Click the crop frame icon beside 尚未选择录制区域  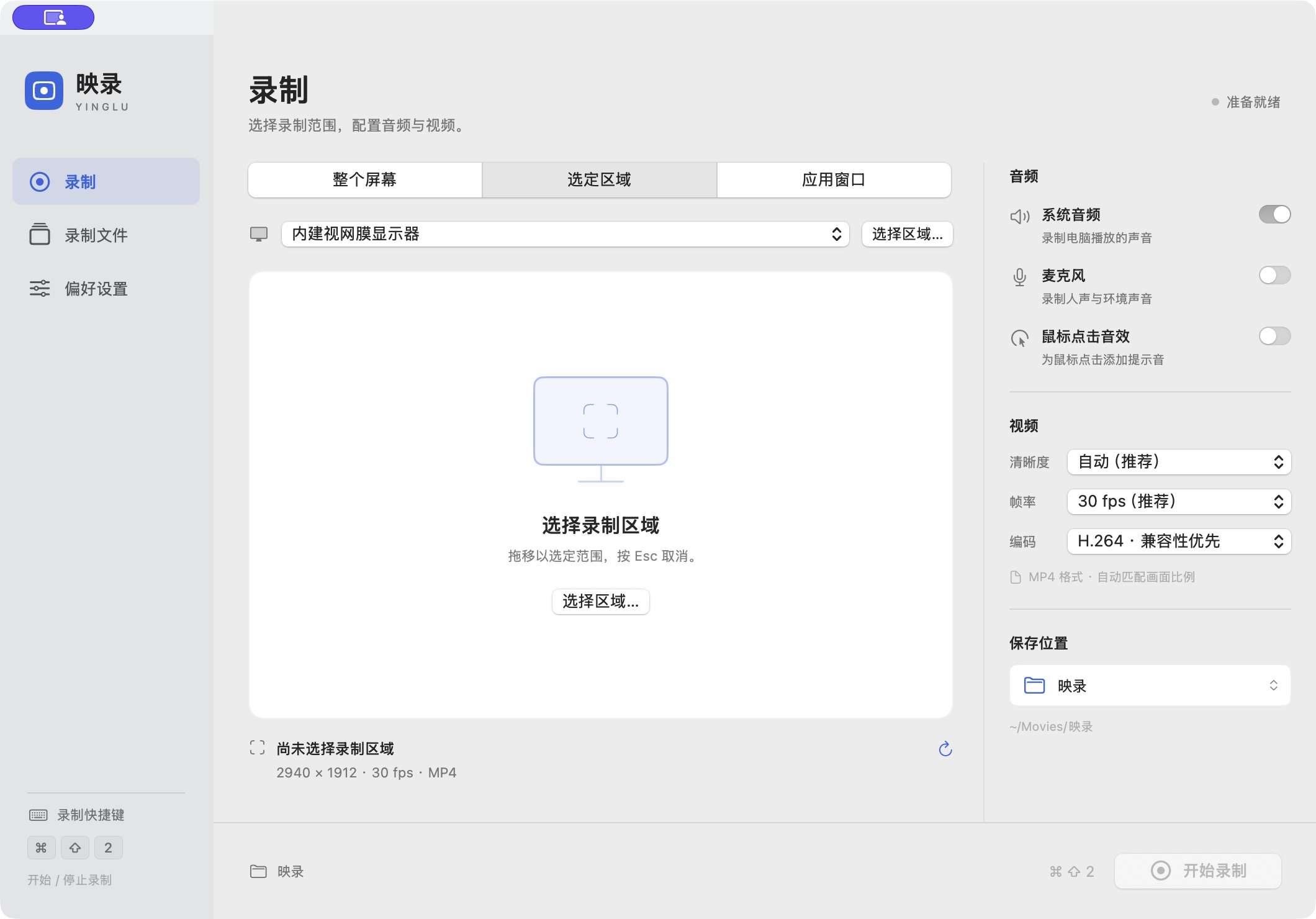point(257,748)
